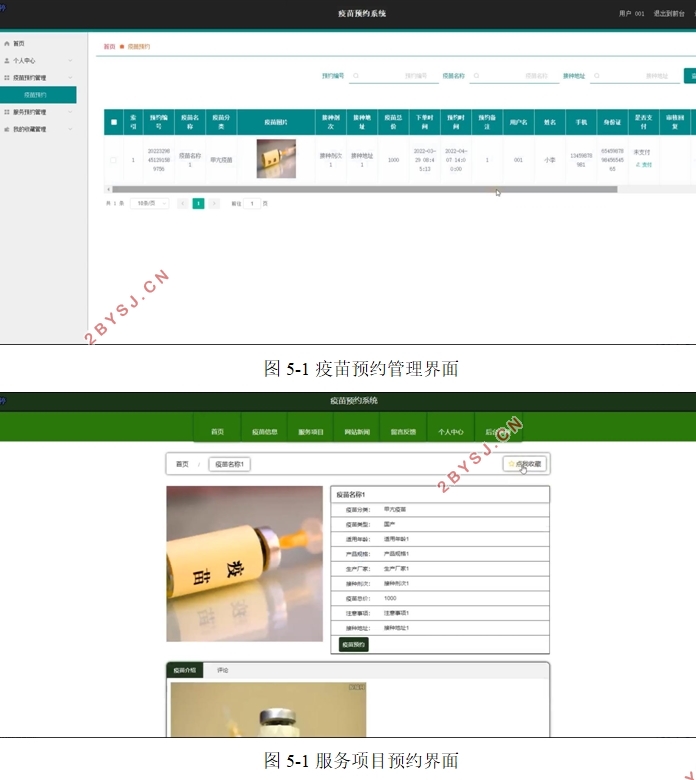Click the large vaccine bottle photo
Image resolution: width=696 pixels, height=780 pixels.
coord(244,564)
